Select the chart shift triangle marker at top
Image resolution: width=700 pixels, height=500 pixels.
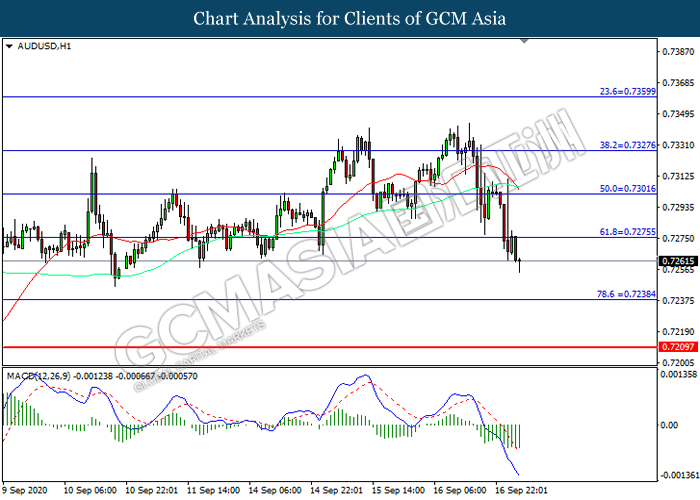pos(525,41)
